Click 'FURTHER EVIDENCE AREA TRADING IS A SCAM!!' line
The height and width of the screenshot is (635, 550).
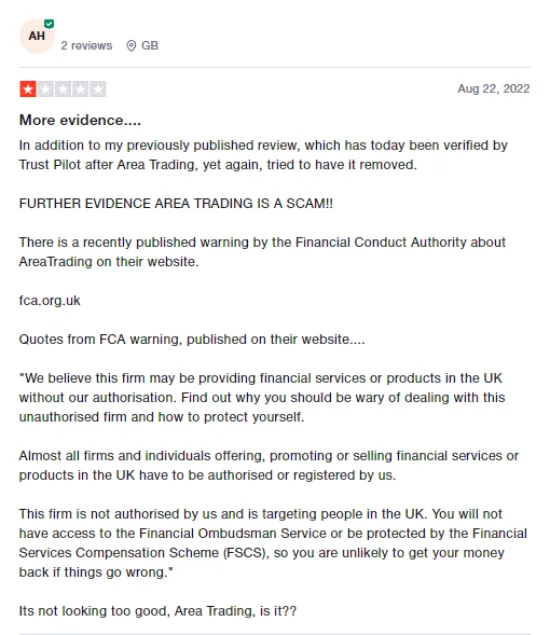click(176, 203)
